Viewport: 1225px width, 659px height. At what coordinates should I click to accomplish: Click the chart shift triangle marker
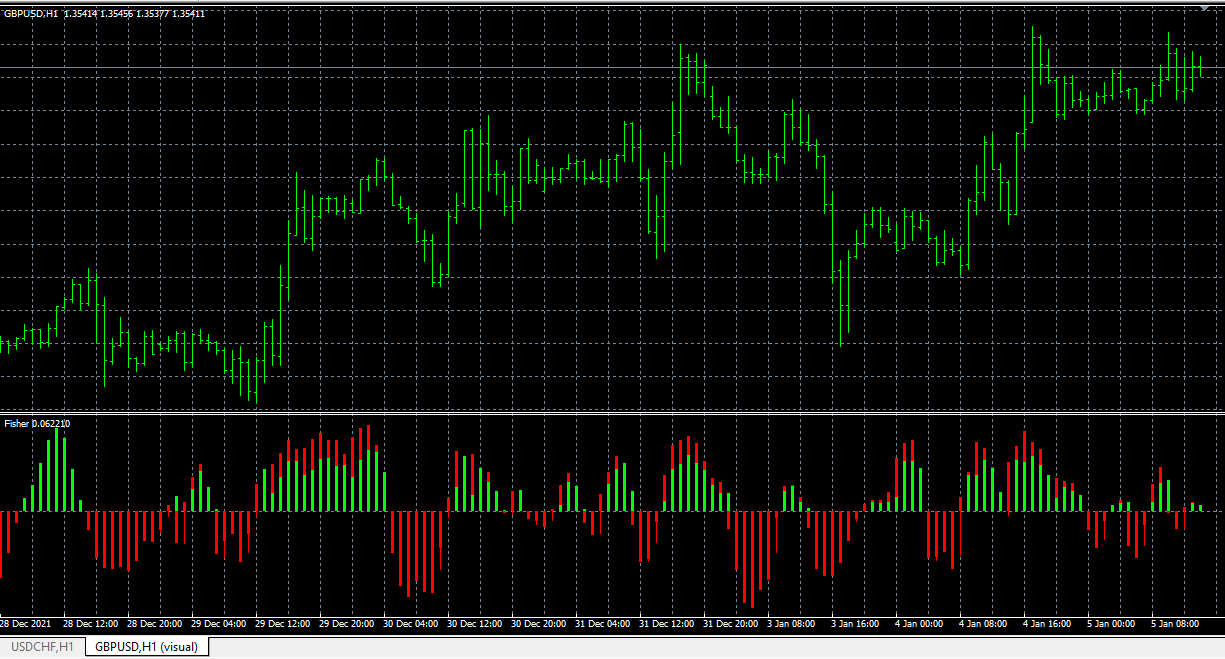1205,8
